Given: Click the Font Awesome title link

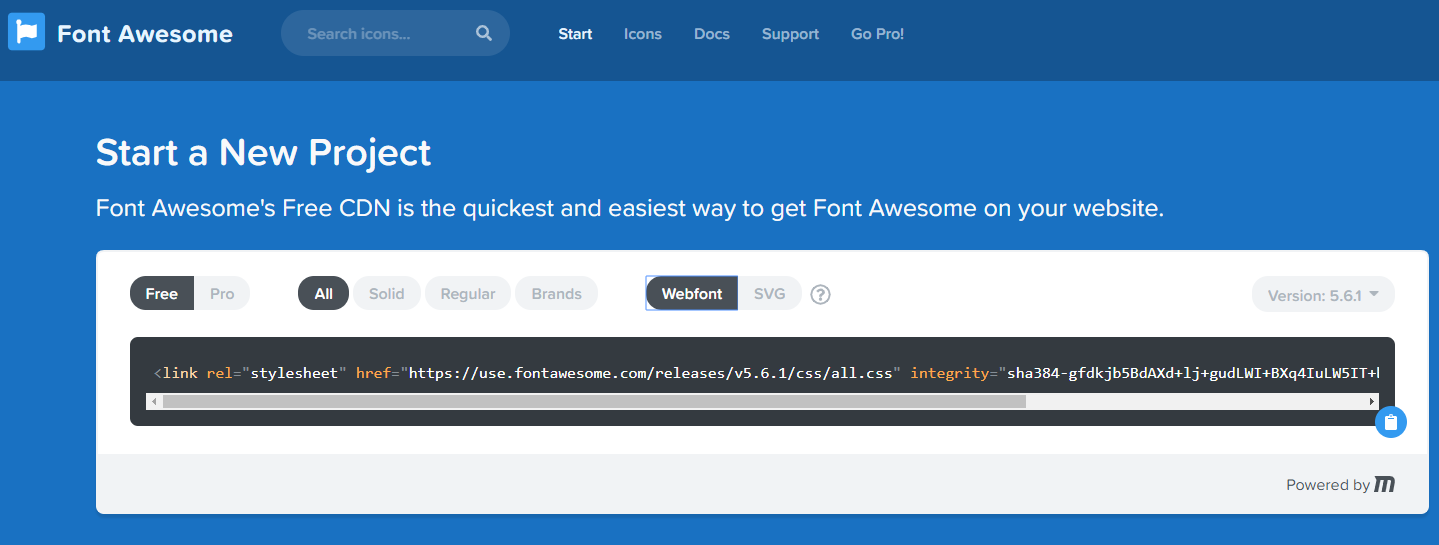Looking at the screenshot, I should 145,33.
